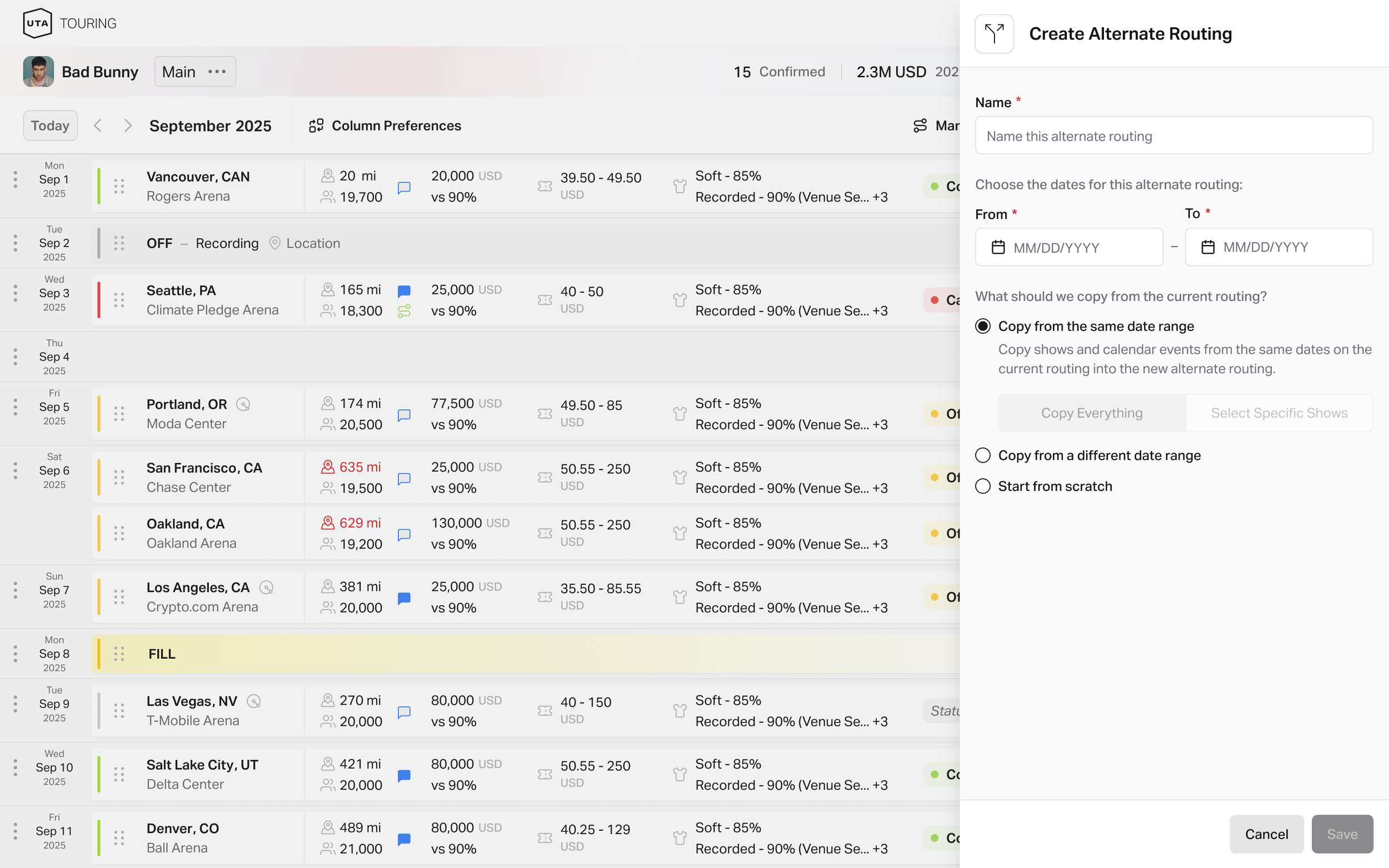The height and width of the screenshot is (868, 1389).
Task: Click filled comment icon on Seattle row
Action: coord(404,291)
